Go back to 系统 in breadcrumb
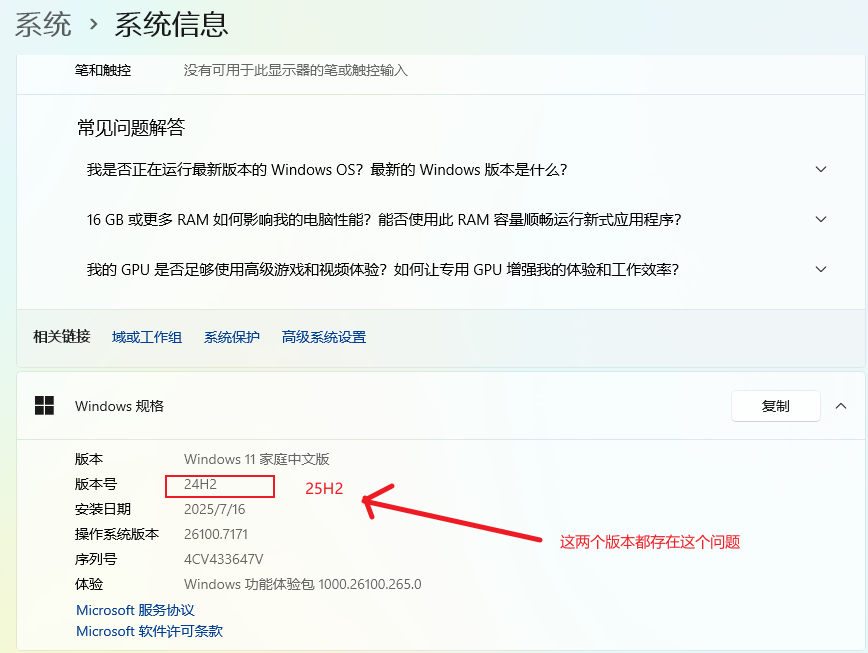Viewport: 868px width, 653px height. (x=43, y=24)
